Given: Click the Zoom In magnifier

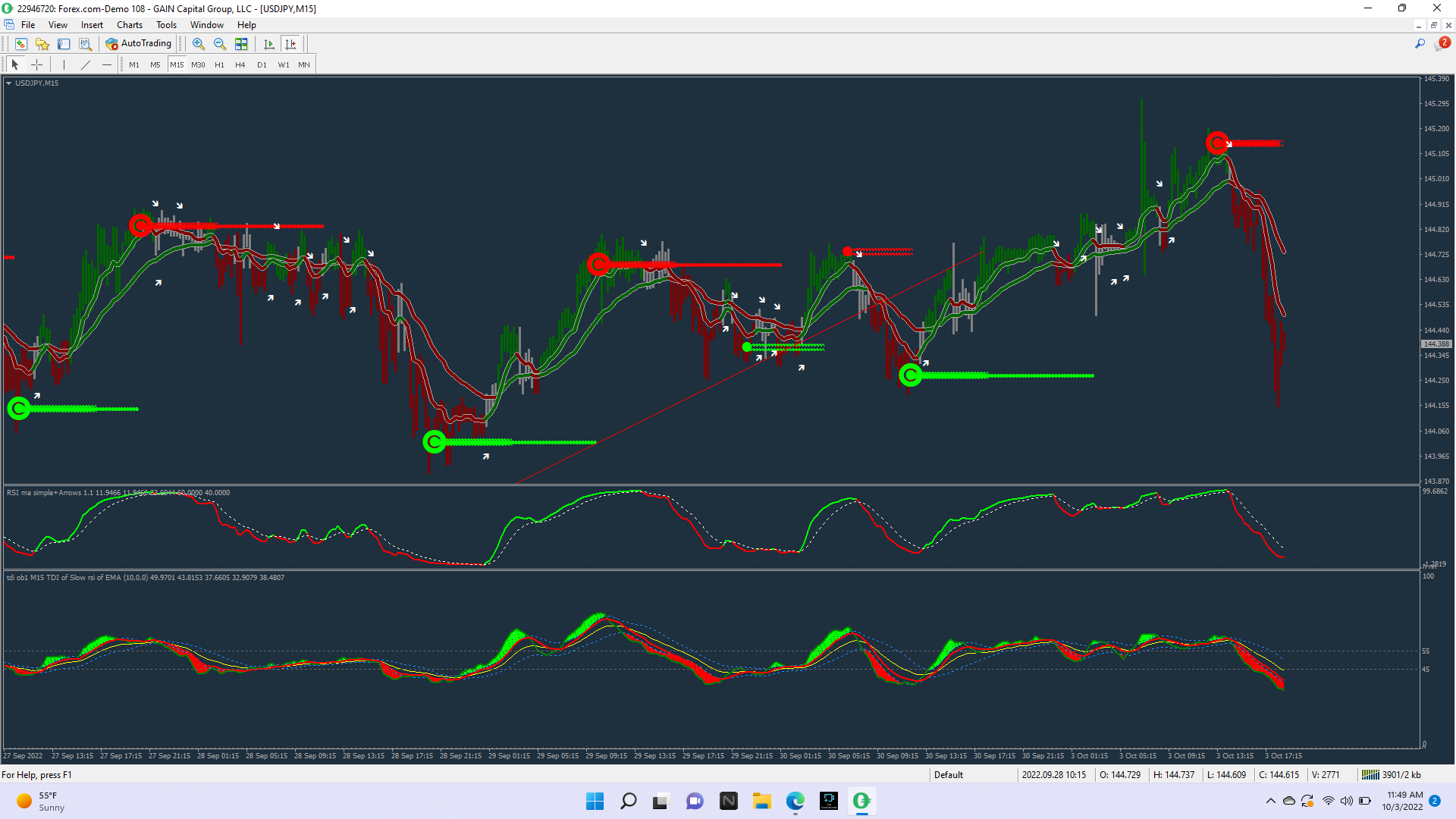Looking at the screenshot, I should click(x=199, y=44).
